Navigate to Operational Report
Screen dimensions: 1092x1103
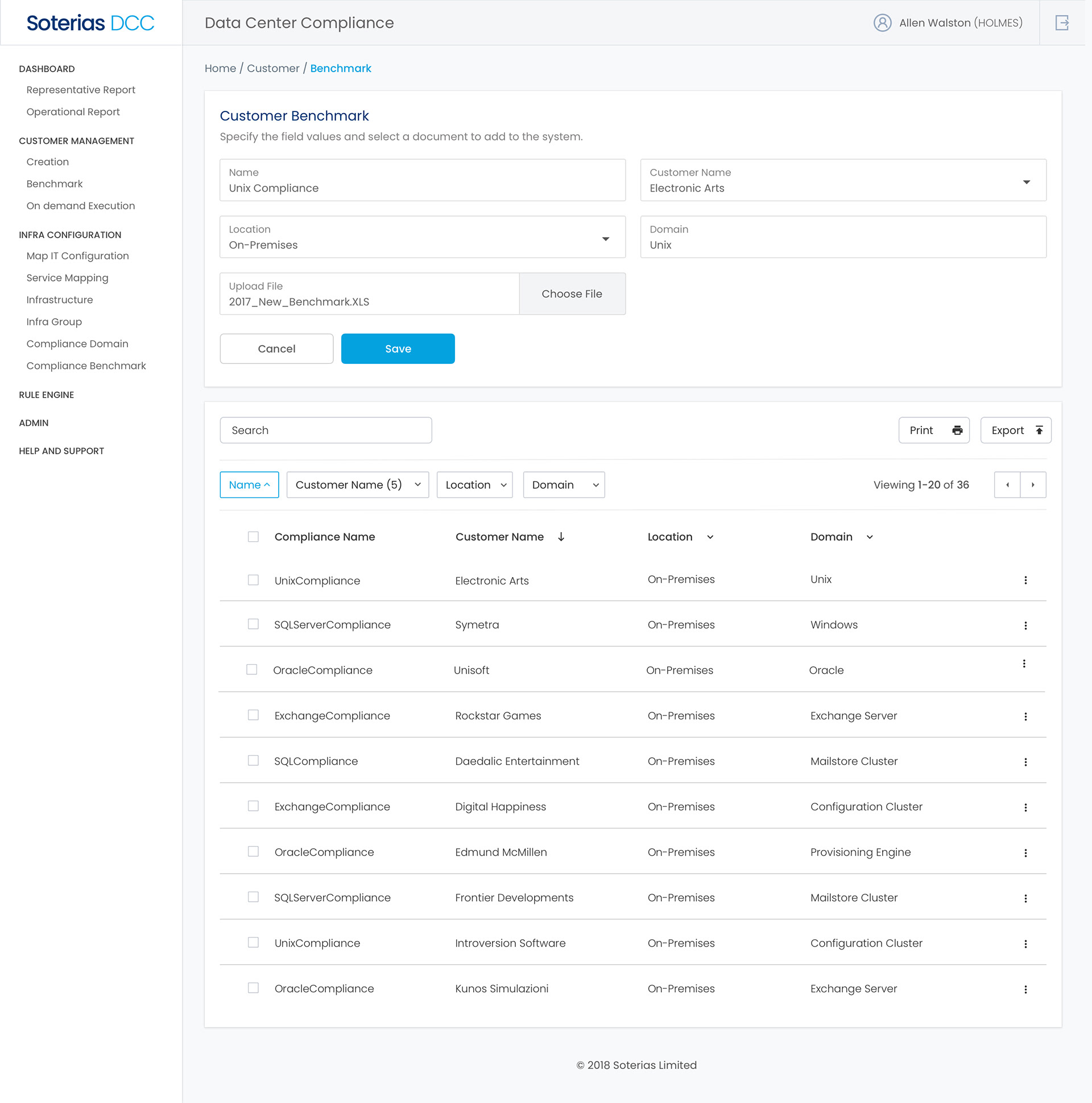tap(73, 112)
